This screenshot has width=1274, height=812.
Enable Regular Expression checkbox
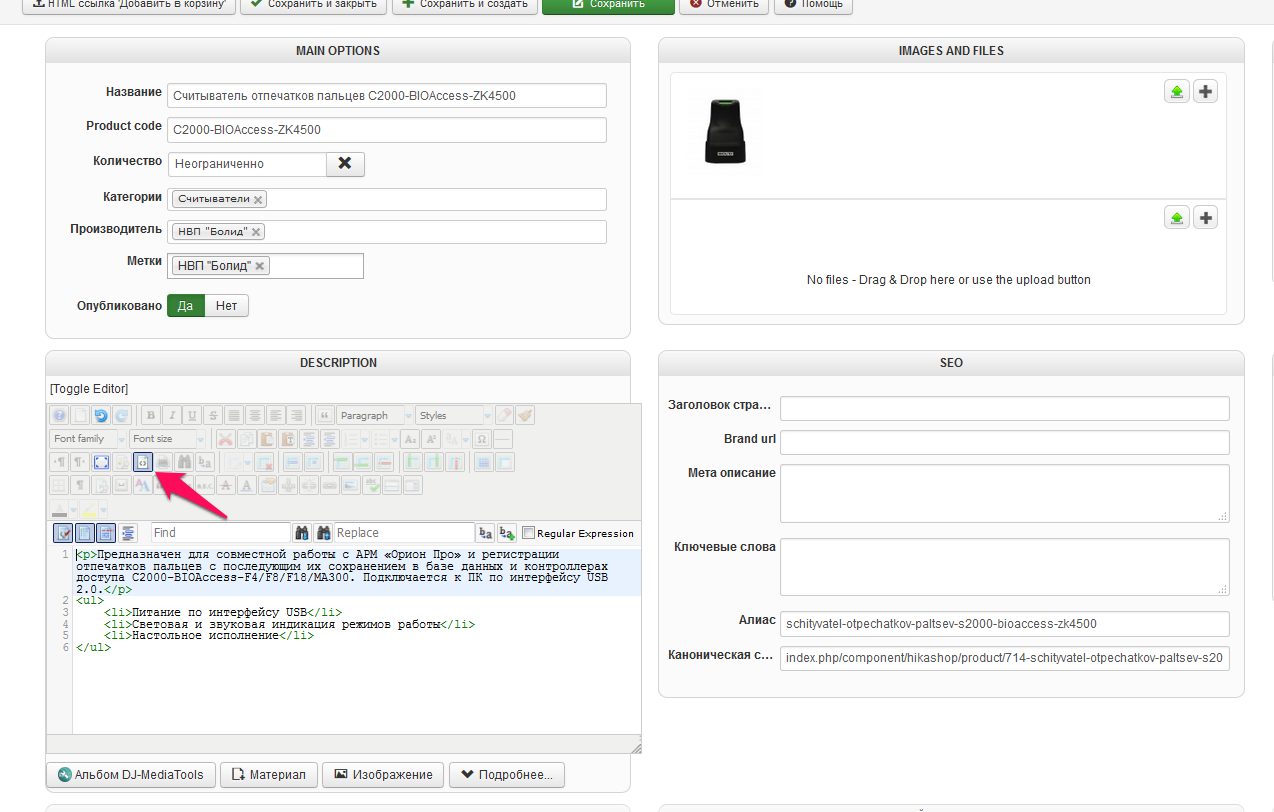click(x=528, y=533)
